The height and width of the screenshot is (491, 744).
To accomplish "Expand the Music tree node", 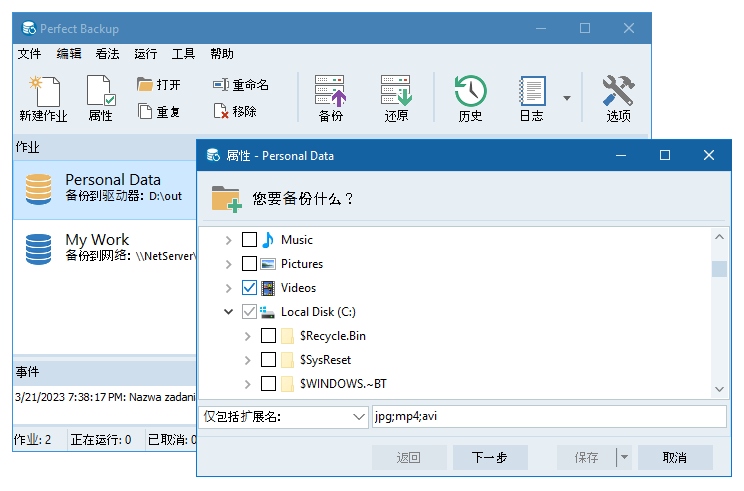I will (x=229, y=241).
